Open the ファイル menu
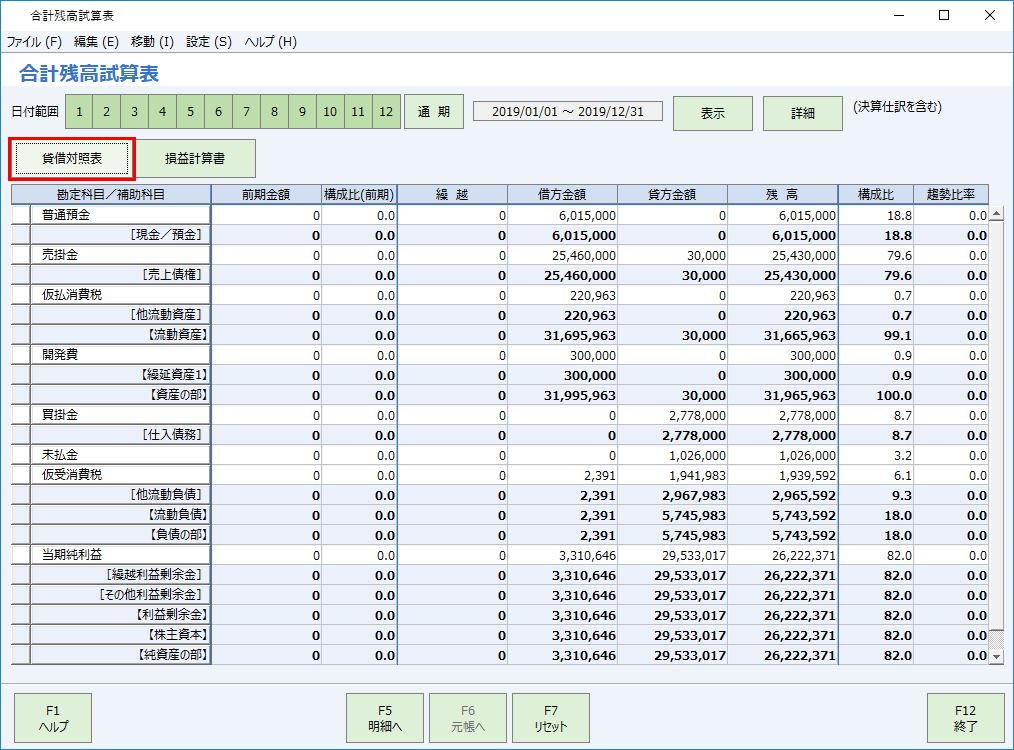1014x750 pixels. coord(28,41)
